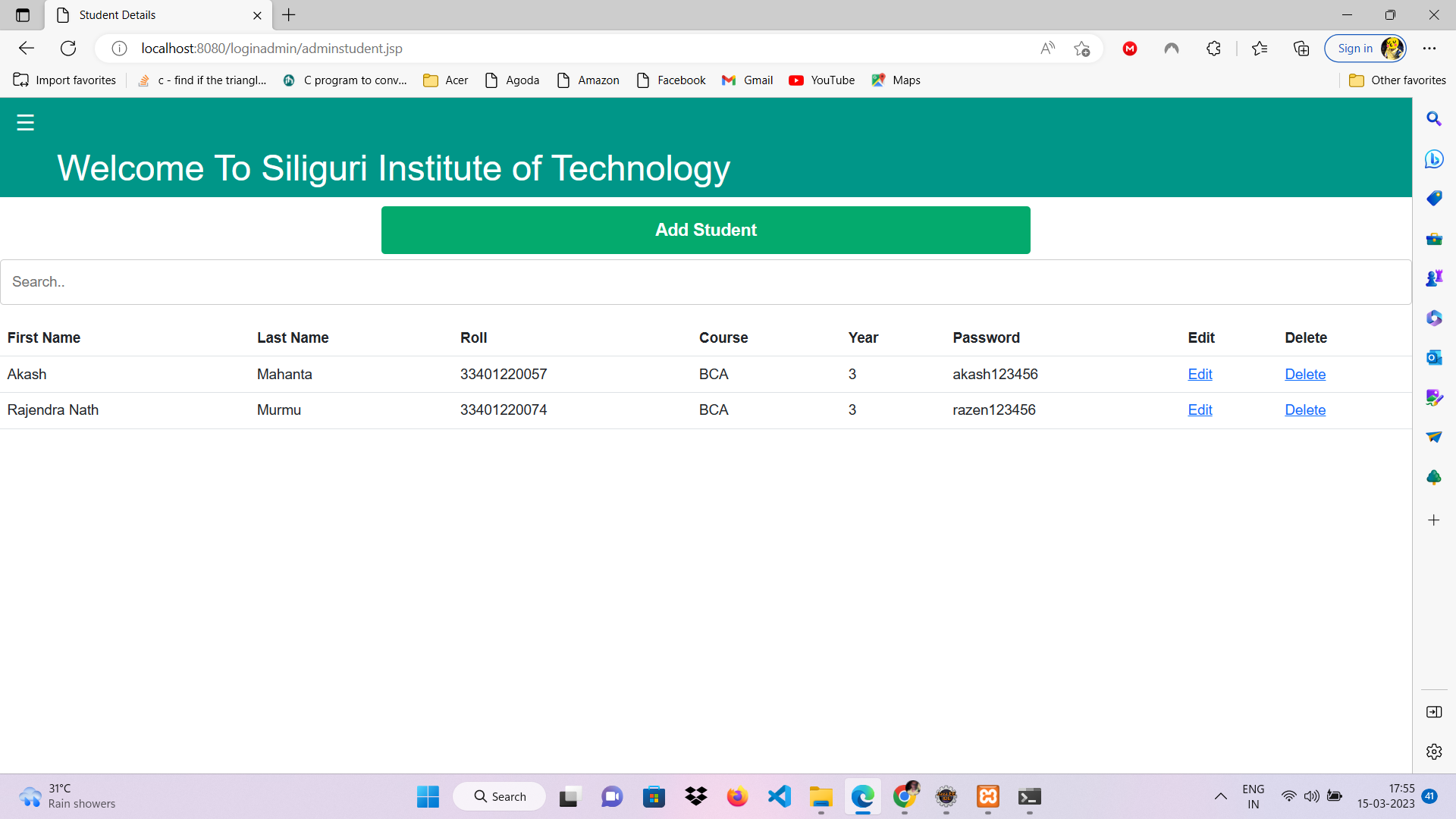
Task: Switch to the Student Details tab
Action: pyautogui.click(x=117, y=14)
